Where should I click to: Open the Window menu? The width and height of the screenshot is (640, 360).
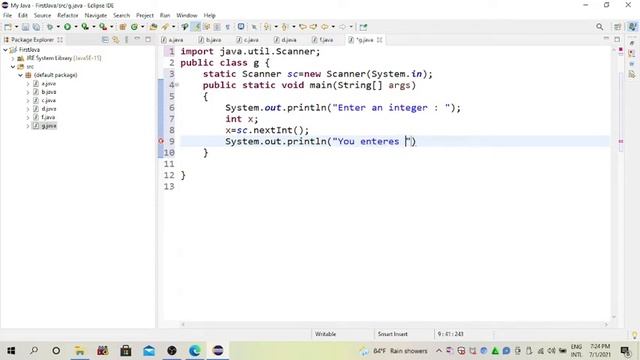click(187, 15)
